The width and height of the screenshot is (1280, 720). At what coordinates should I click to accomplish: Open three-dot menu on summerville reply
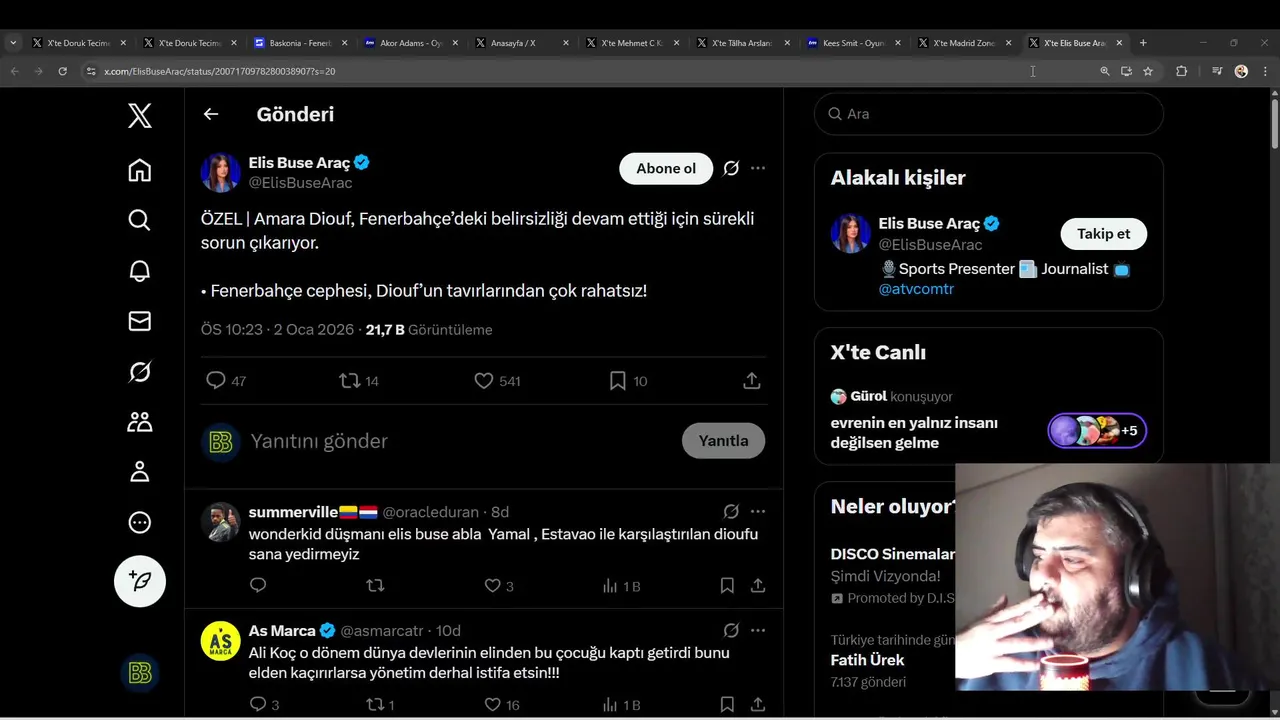pyautogui.click(x=758, y=511)
